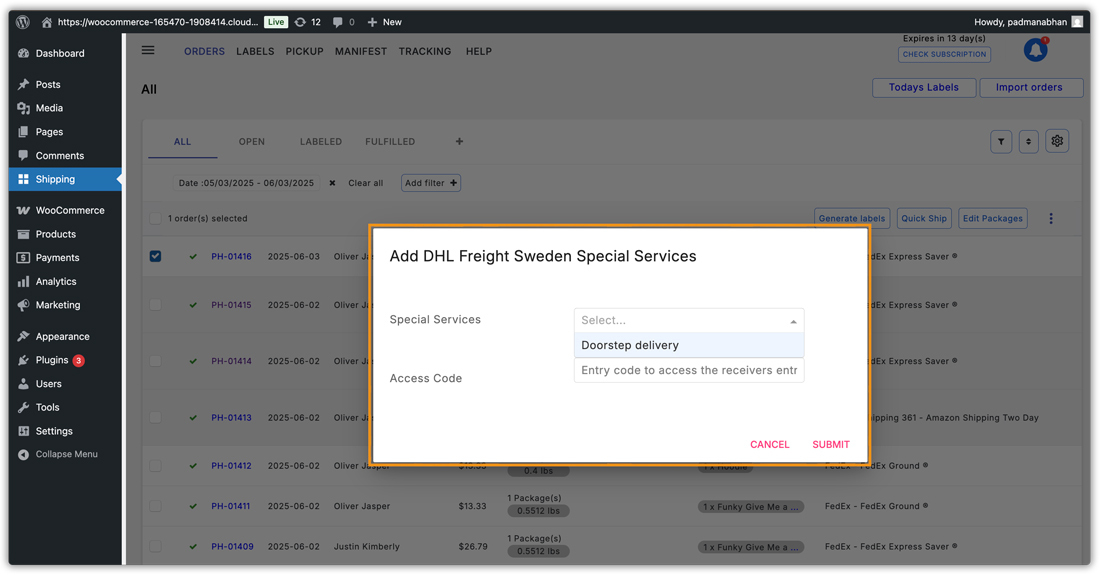Click the WordPress logo icon

[22, 22]
